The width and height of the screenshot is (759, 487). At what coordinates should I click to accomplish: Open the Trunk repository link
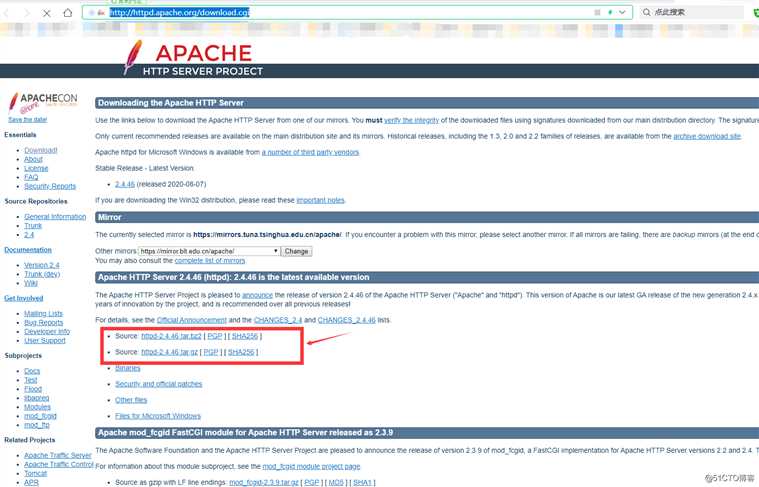(33, 226)
